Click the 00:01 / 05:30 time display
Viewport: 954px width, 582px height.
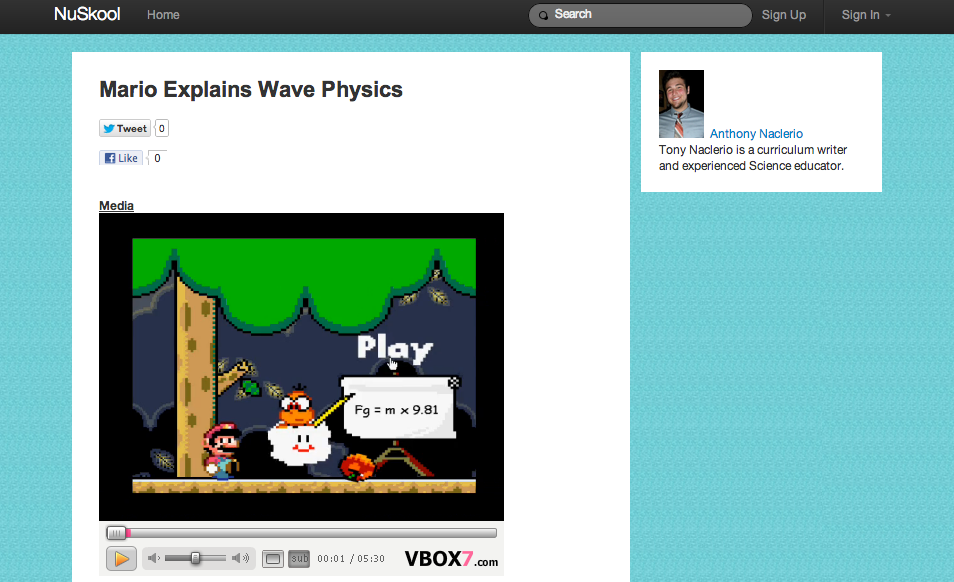351,558
